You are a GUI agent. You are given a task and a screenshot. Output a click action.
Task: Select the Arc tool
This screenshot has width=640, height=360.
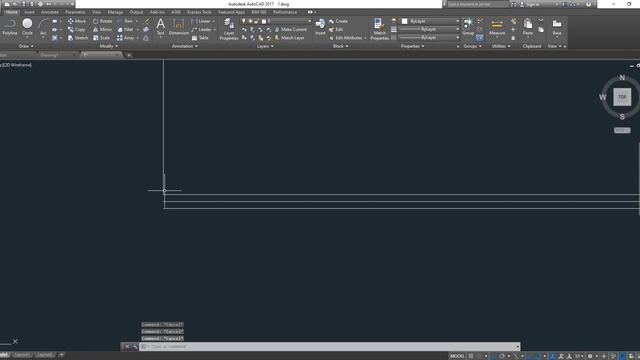(x=43, y=27)
